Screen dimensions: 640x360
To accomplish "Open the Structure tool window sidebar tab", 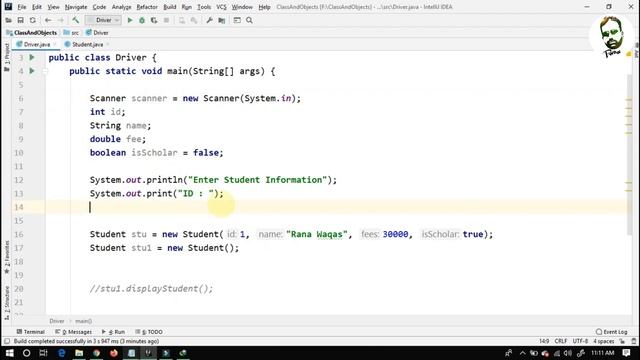I will (7, 303).
